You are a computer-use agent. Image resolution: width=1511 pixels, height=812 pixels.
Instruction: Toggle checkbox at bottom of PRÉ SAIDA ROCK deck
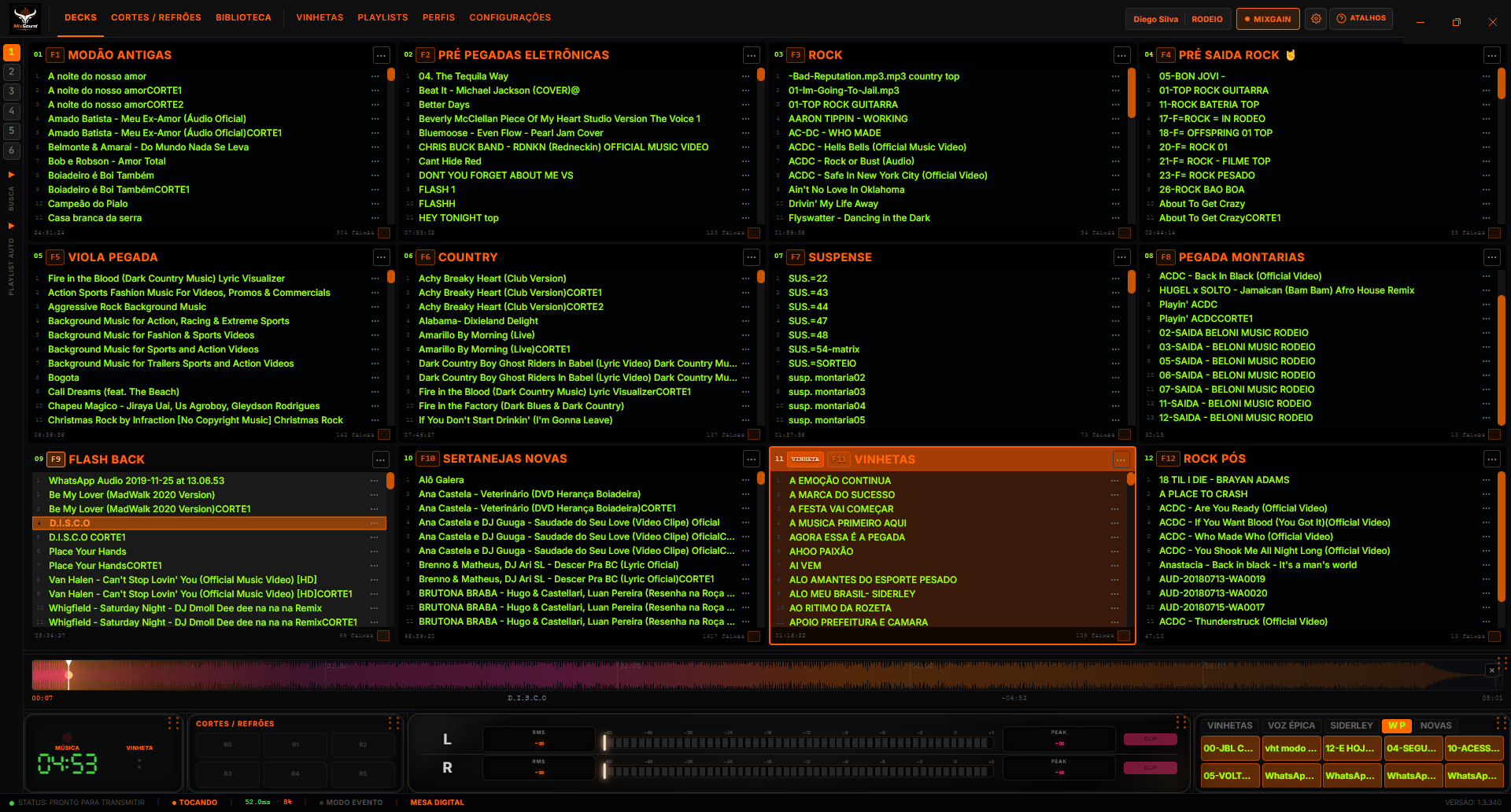pos(1494,233)
